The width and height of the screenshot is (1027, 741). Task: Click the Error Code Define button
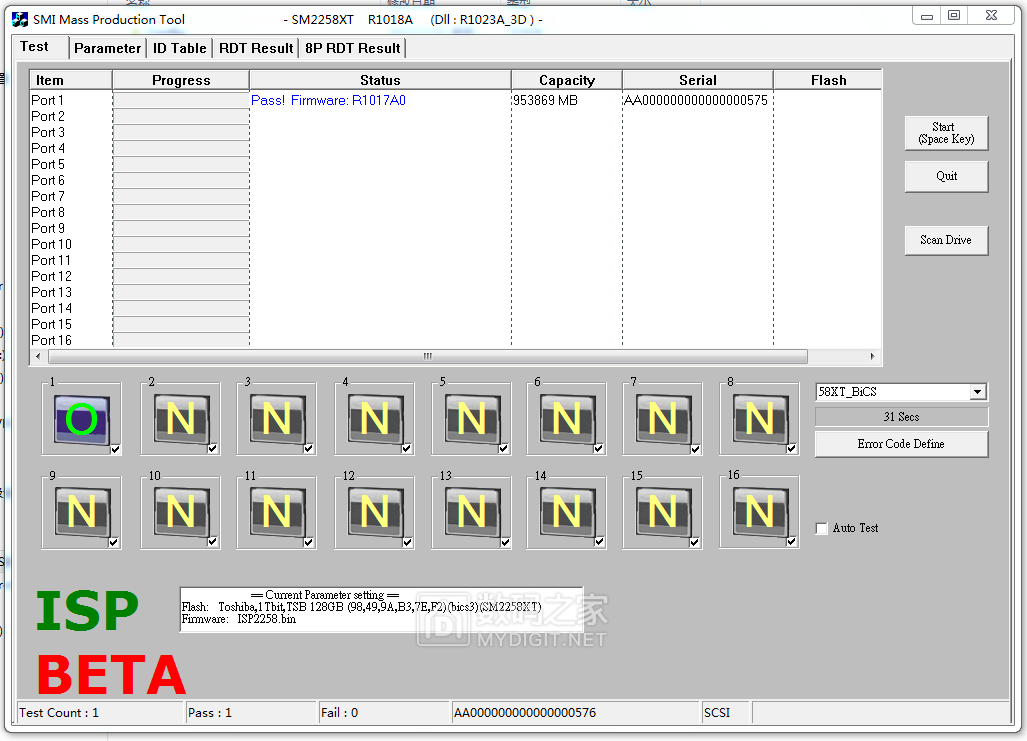click(901, 444)
